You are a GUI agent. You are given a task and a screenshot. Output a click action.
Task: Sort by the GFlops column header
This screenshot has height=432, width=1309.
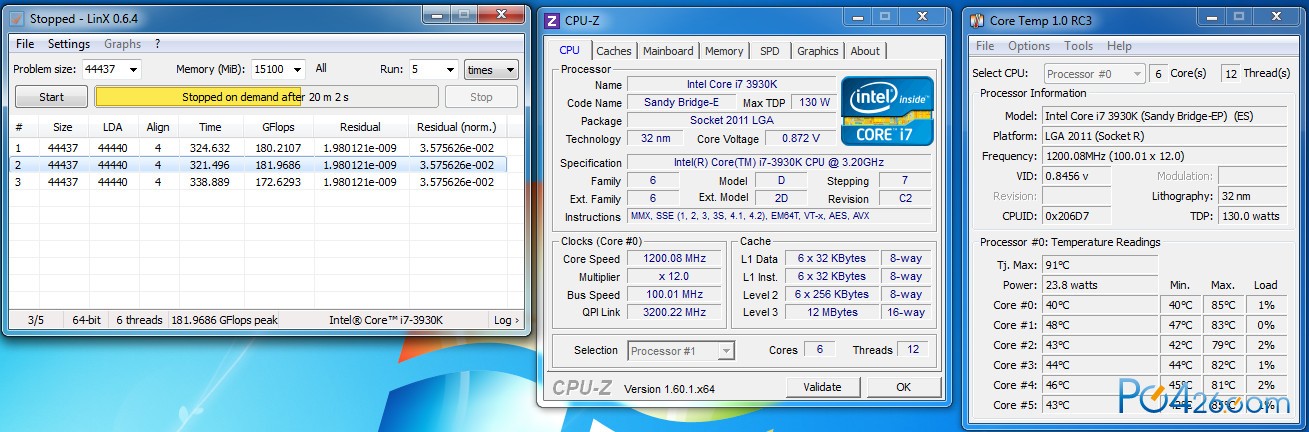[278, 127]
